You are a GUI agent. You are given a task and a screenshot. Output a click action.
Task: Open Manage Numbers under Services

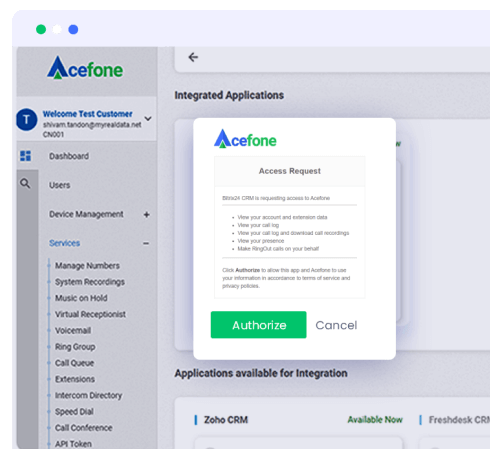click(87, 266)
